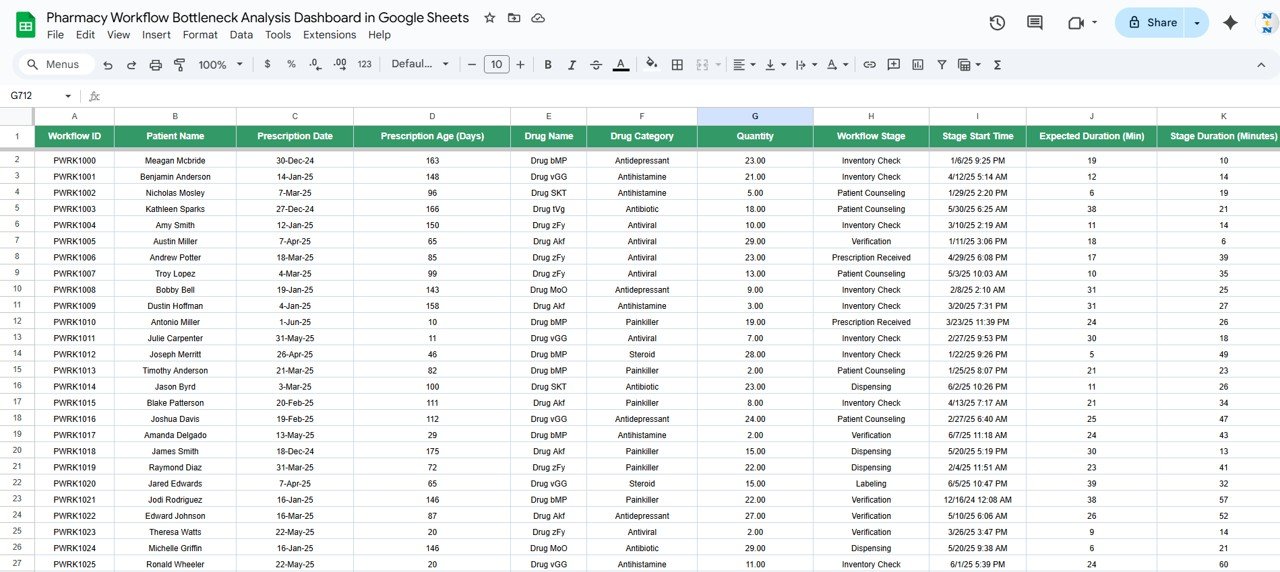
Task: Open the comments panel icon
Action: coord(1035,23)
